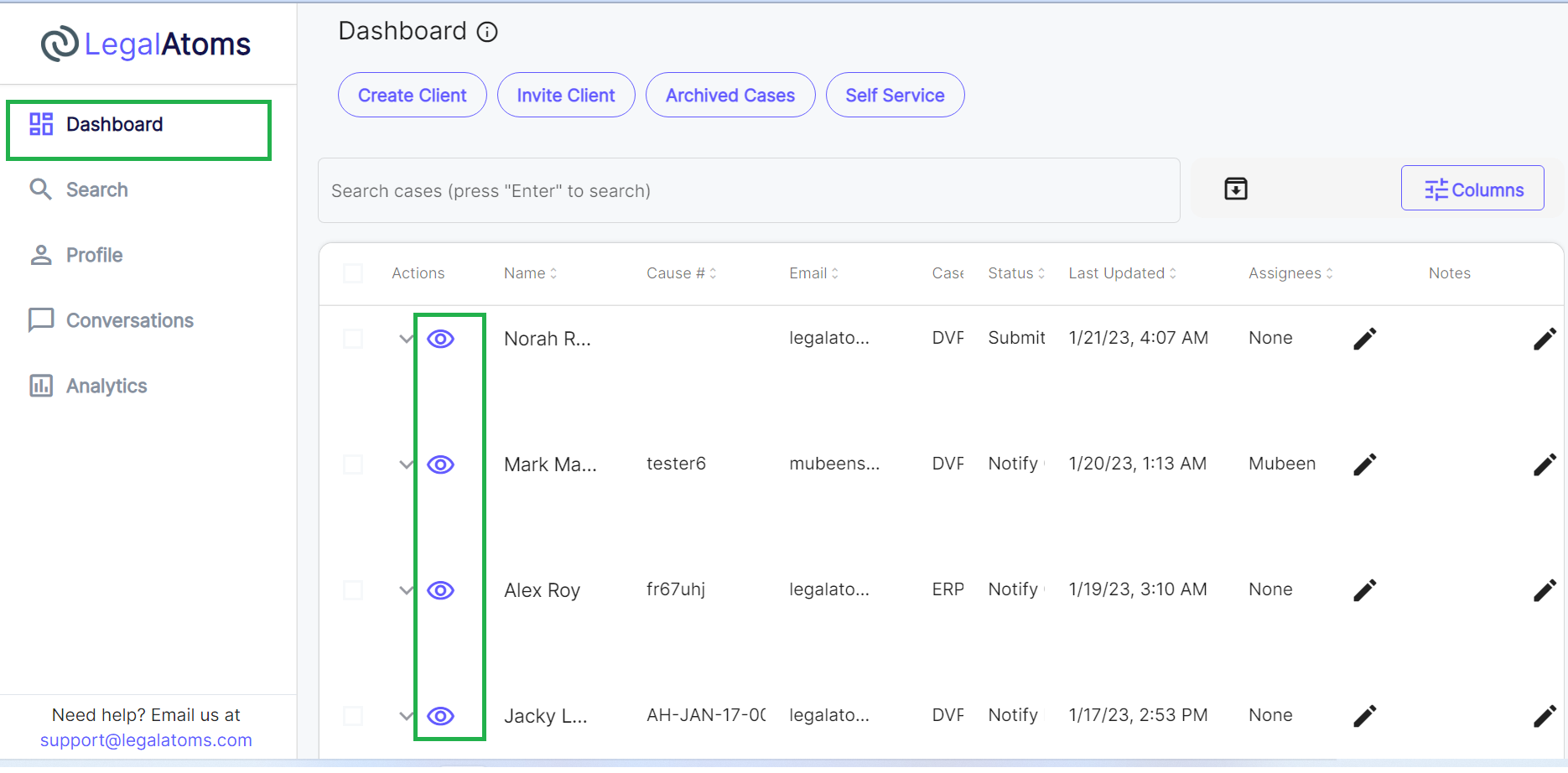The height and width of the screenshot is (773, 1568).
Task: Click the ERP case type cell
Action: [948, 589]
